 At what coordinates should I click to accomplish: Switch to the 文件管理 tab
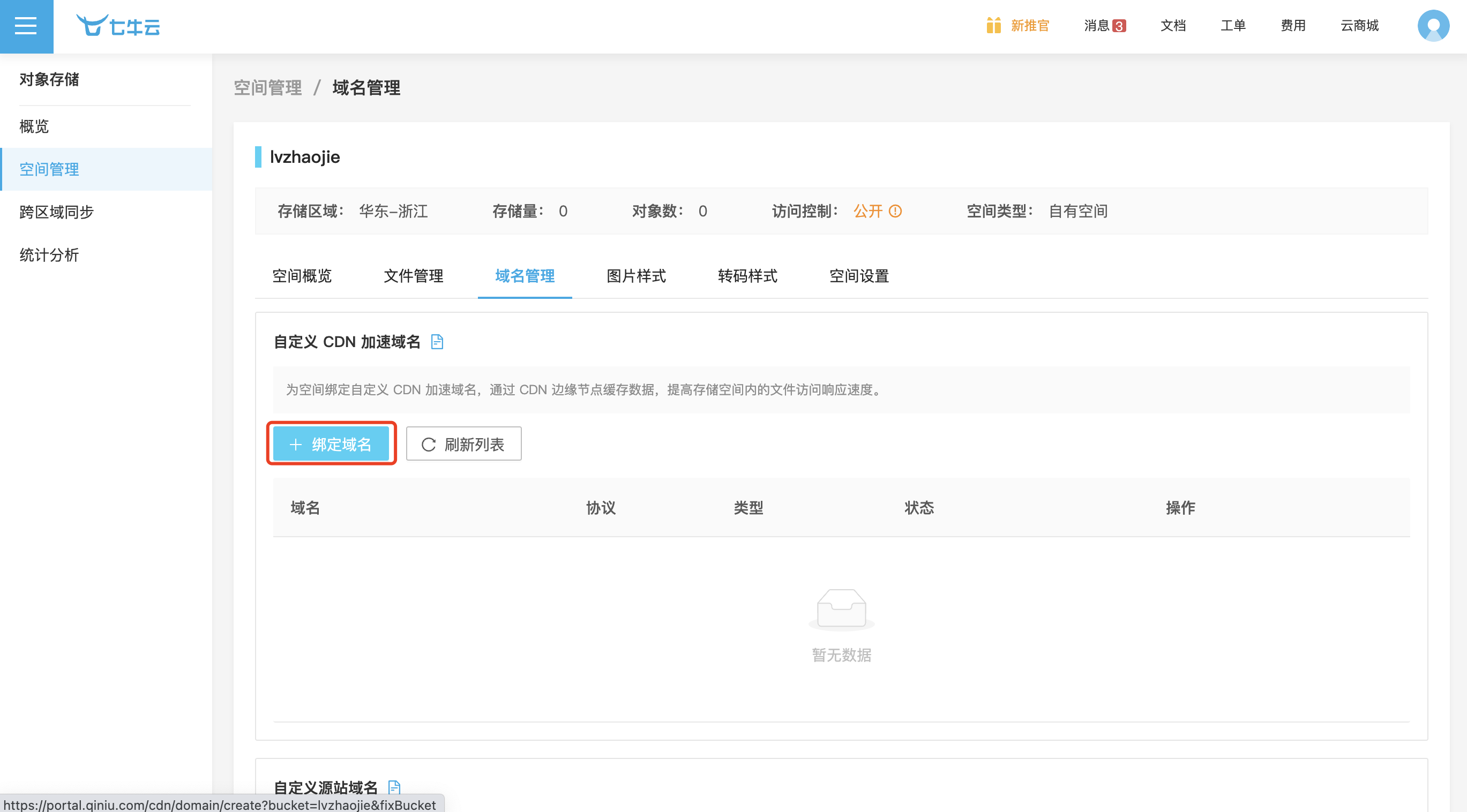[x=414, y=276]
